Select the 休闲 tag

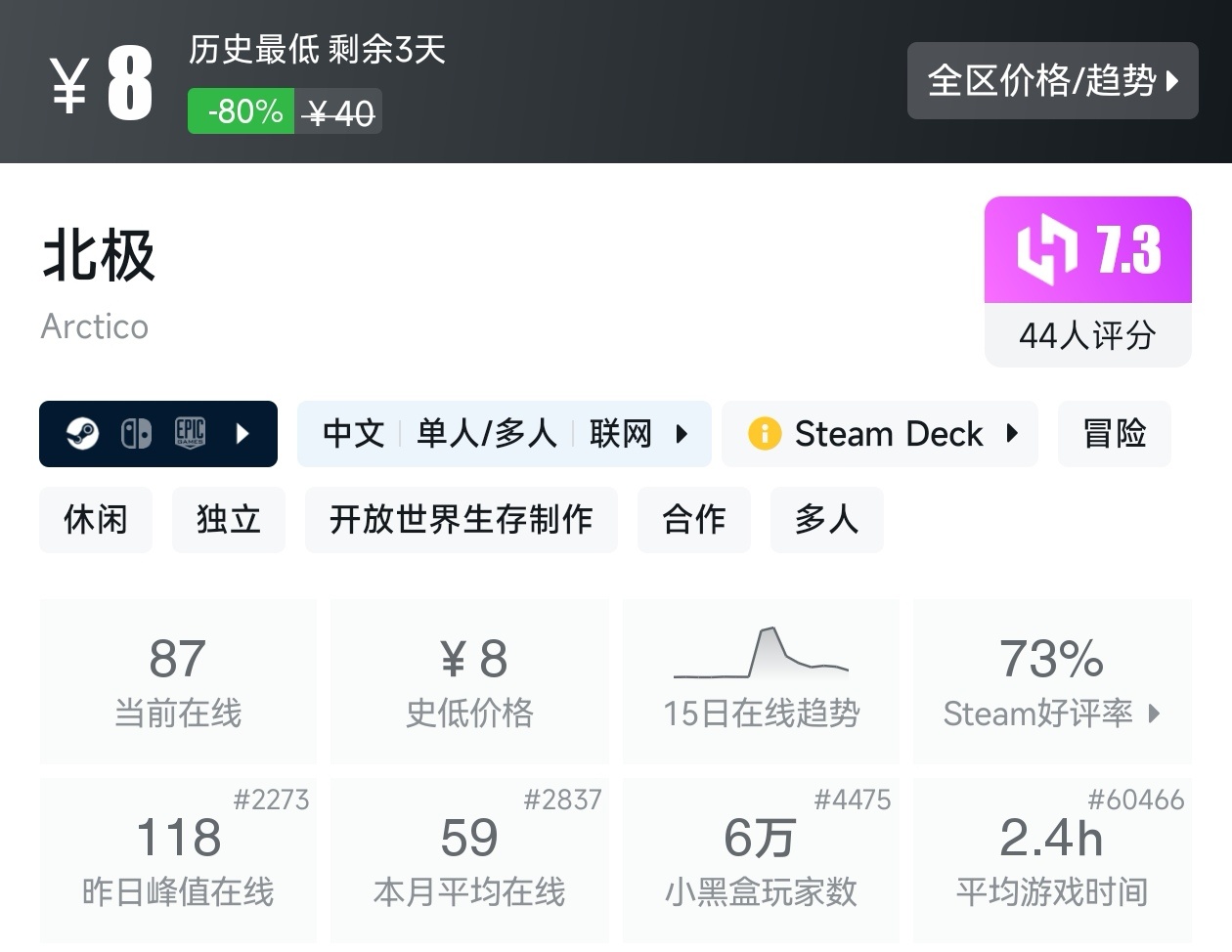(x=96, y=520)
